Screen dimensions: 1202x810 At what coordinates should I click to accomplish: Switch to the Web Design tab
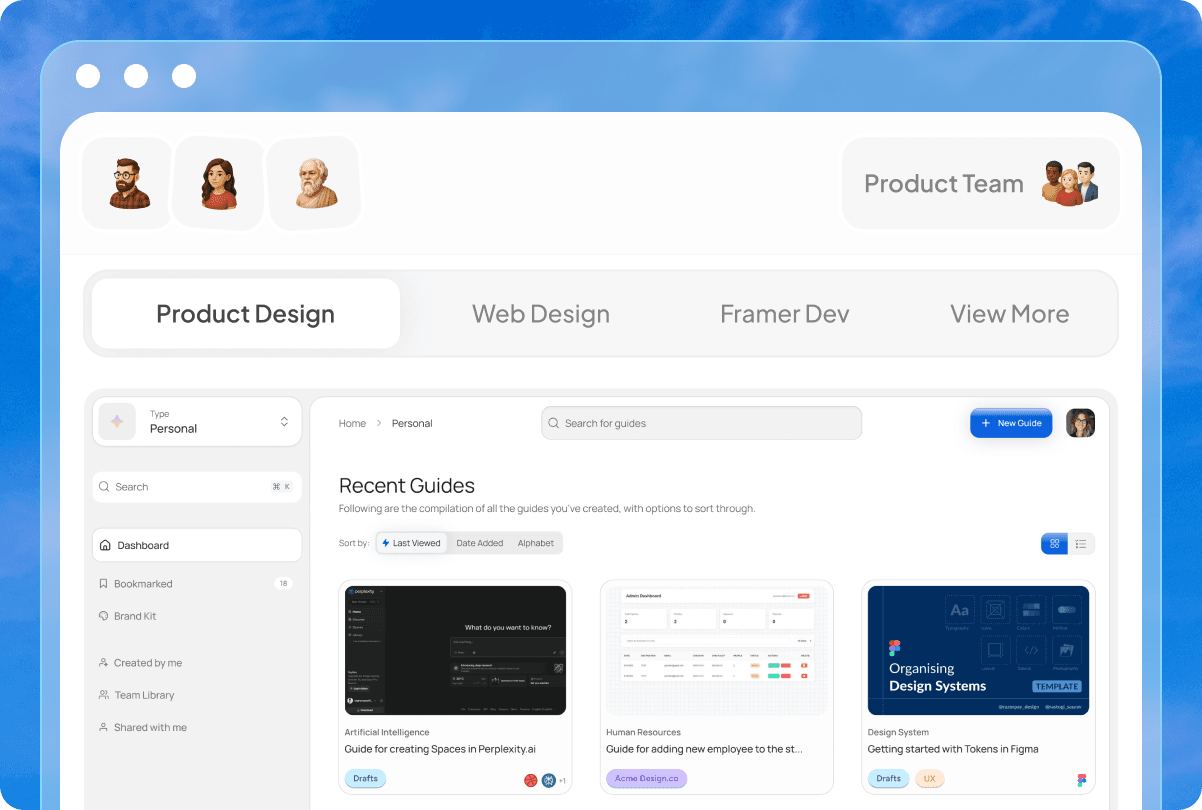point(541,314)
